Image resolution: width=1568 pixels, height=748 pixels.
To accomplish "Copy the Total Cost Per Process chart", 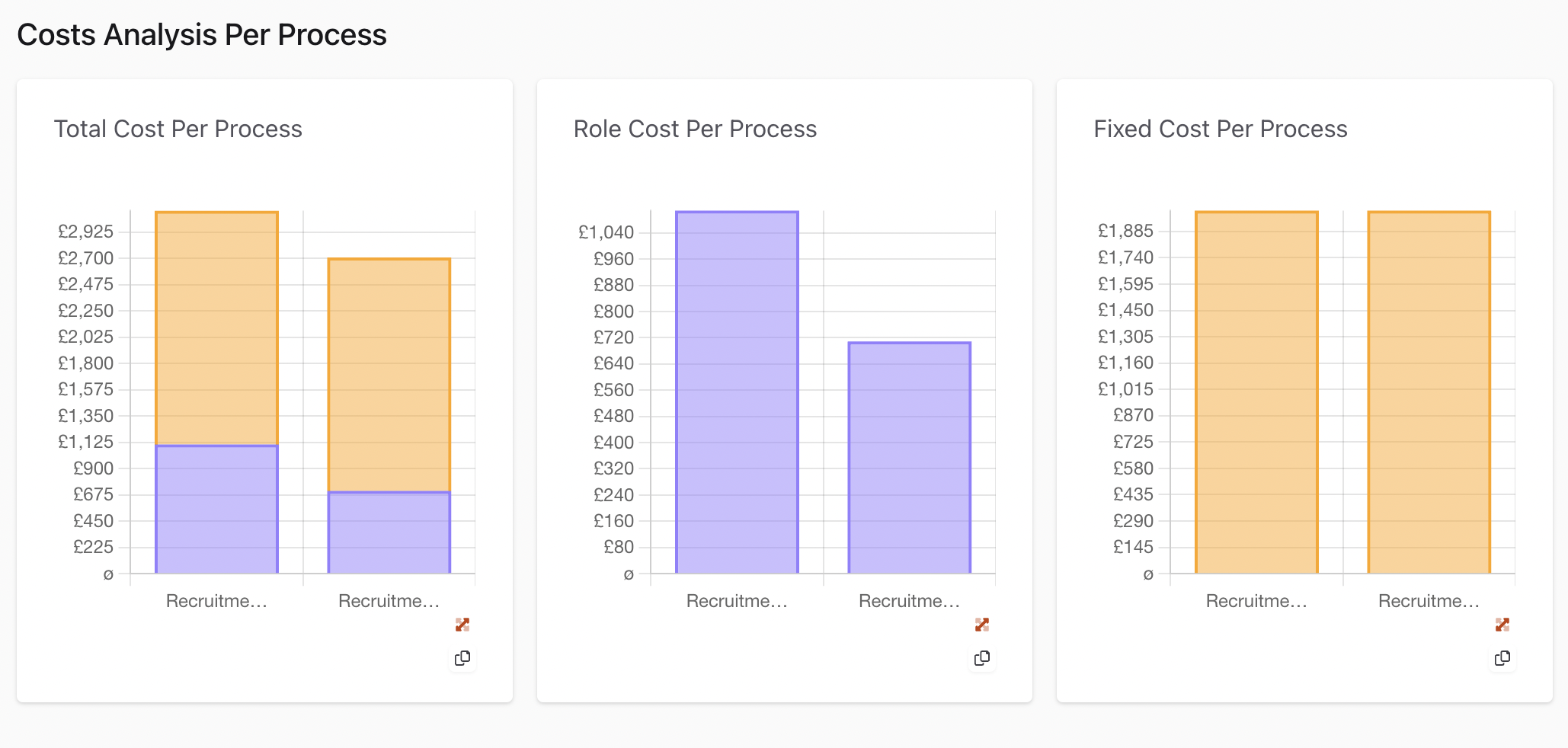I will [x=462, y=658].
